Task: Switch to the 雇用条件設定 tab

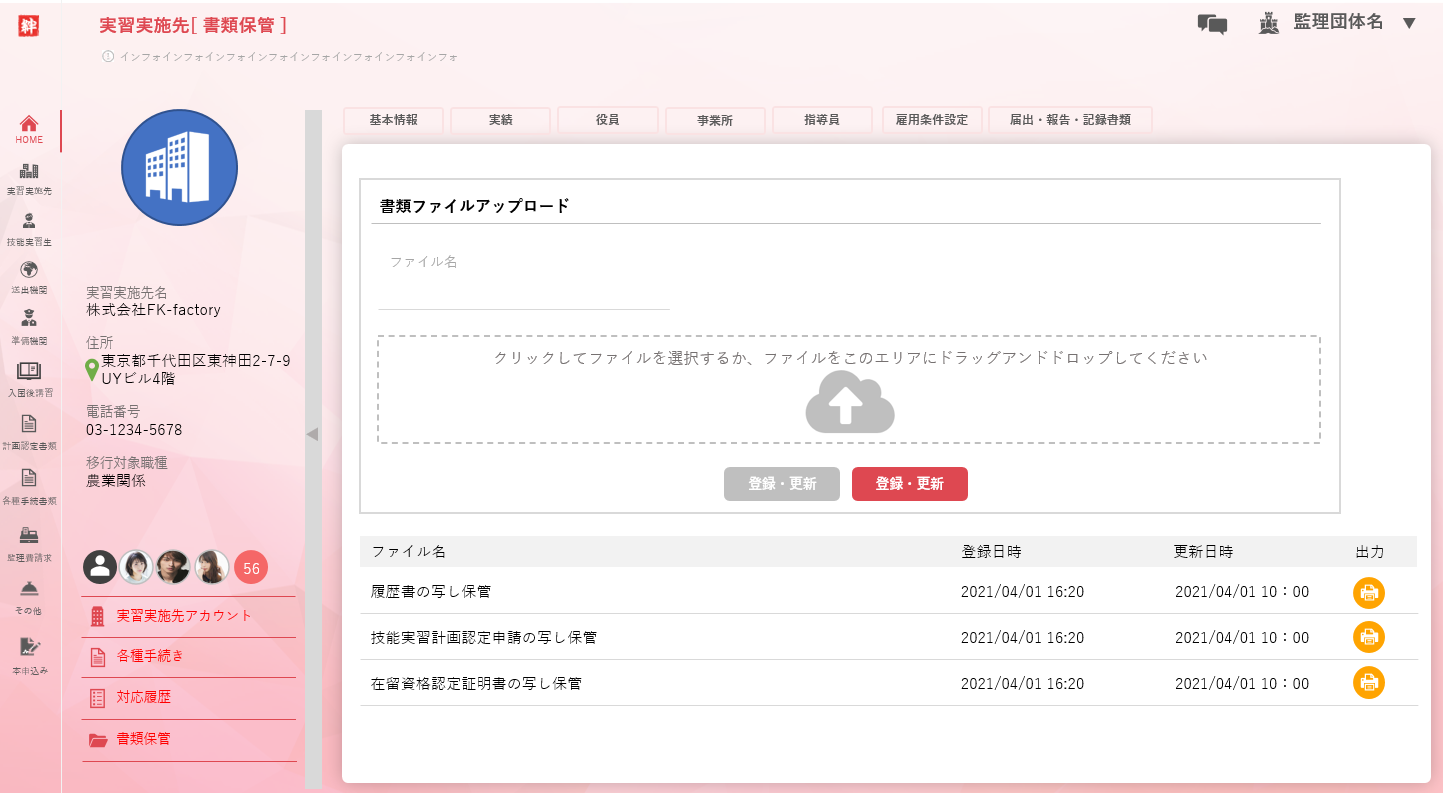Action: point(931,120)
